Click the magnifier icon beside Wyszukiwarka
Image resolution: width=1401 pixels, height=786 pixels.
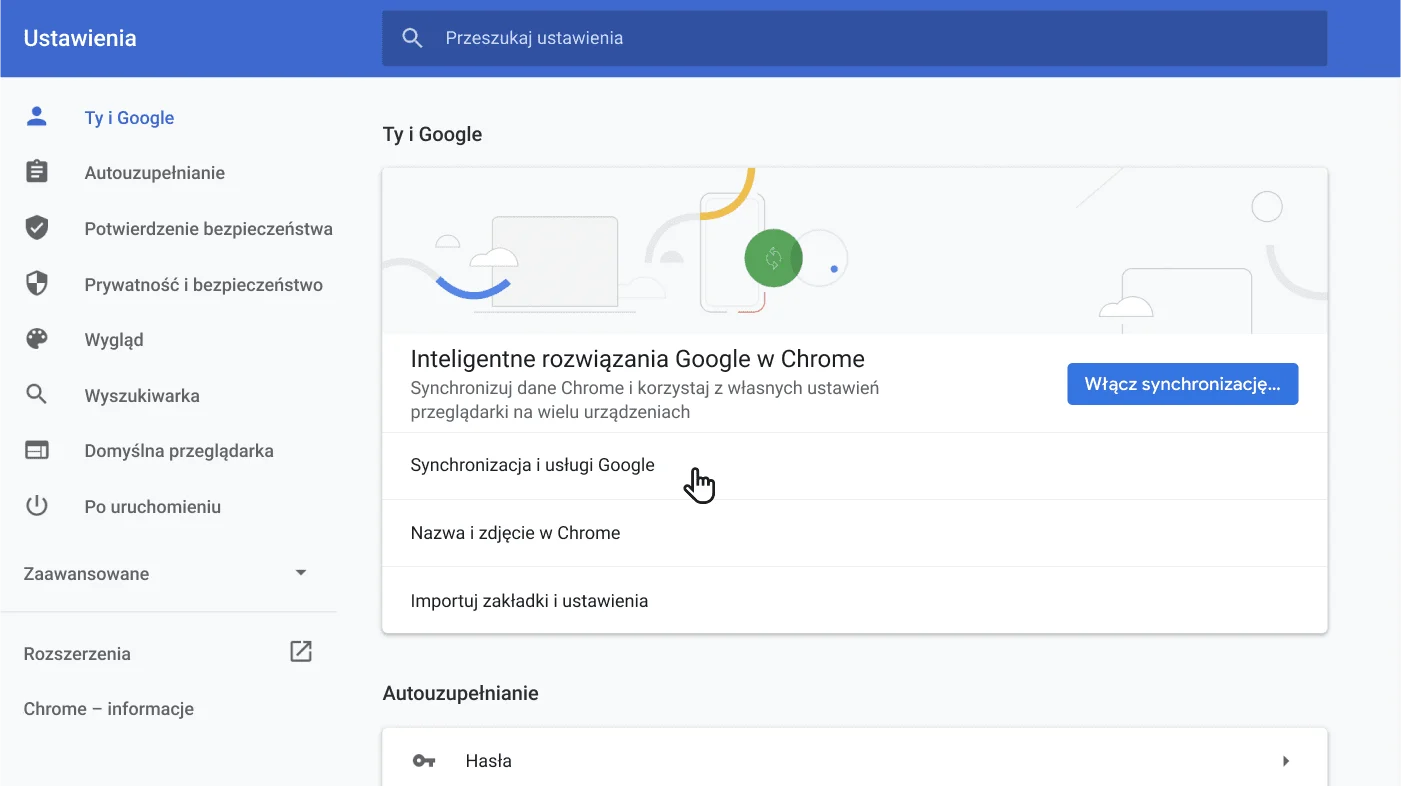pyautogui.click(x=36, y=395)
